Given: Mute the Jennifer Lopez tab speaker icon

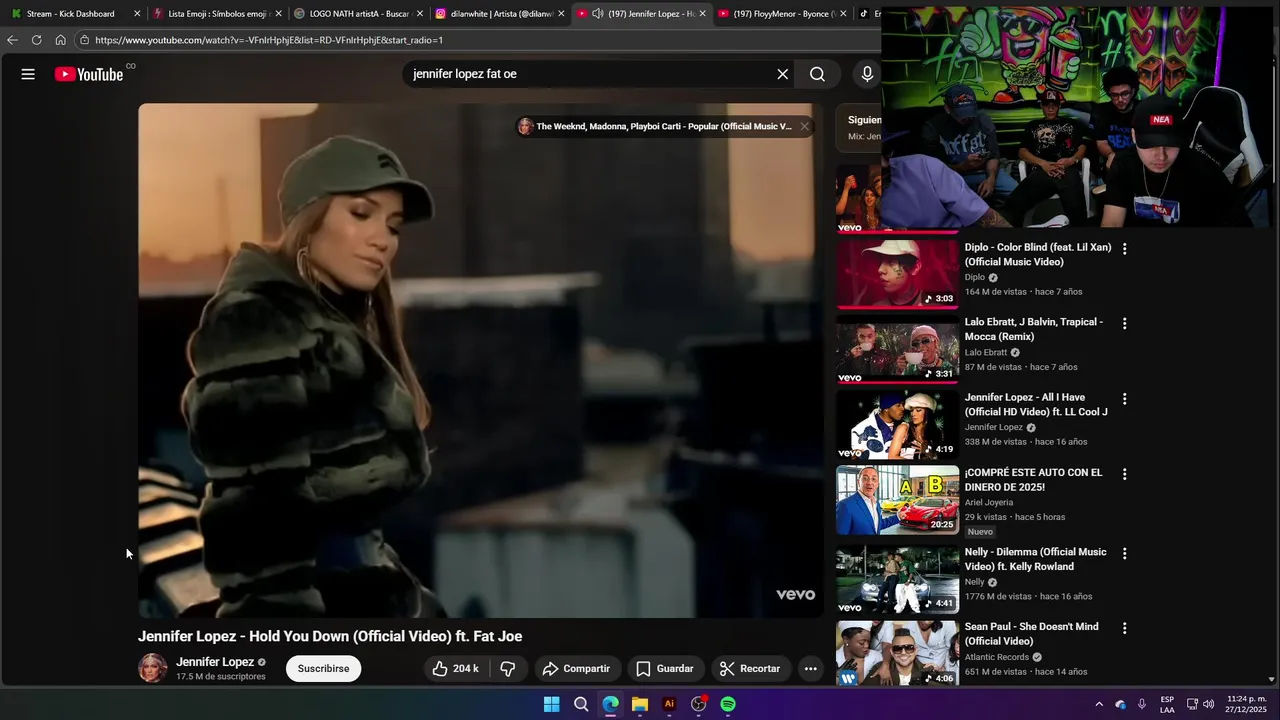Looking at the screenshot, I should pos(597,14).
